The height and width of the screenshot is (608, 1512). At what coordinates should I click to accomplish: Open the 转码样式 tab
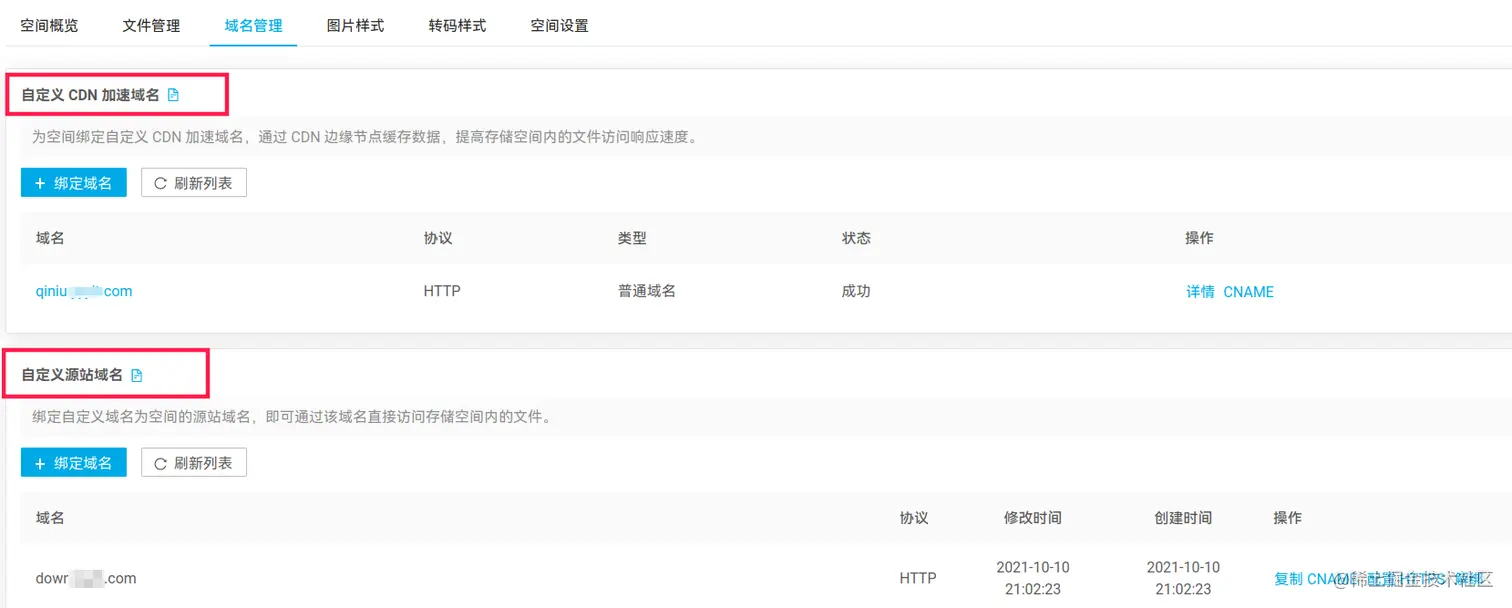(x=457, y=26)
